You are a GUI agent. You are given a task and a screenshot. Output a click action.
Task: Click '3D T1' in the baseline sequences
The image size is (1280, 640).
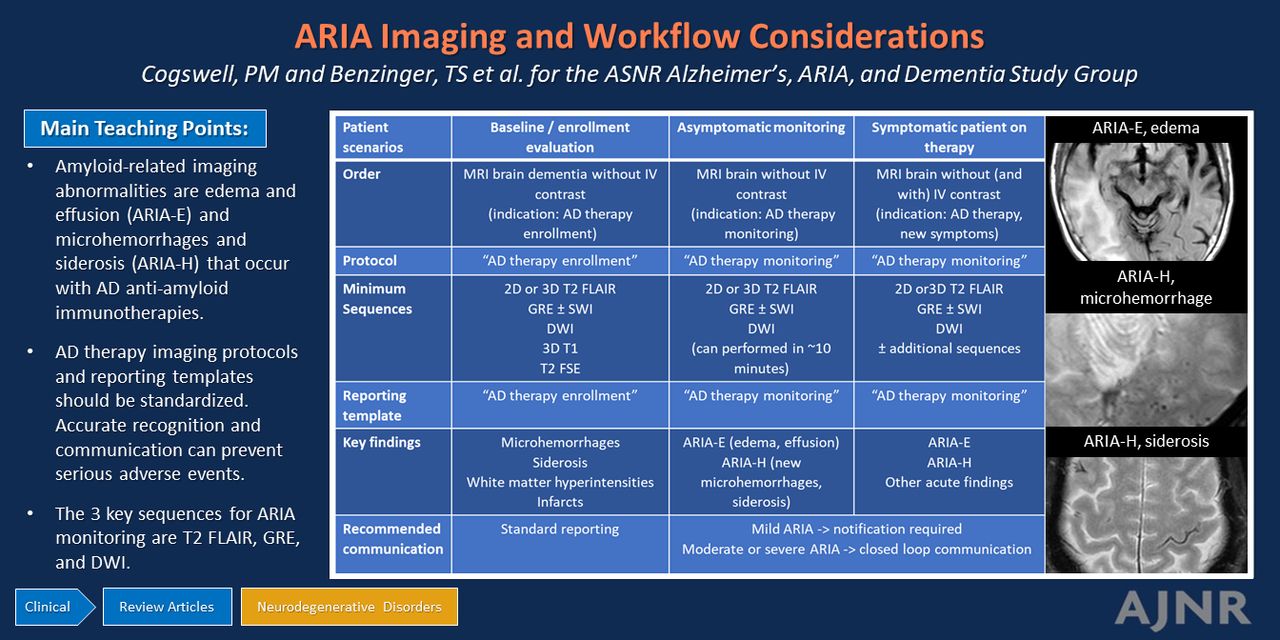tap(560, 348)
